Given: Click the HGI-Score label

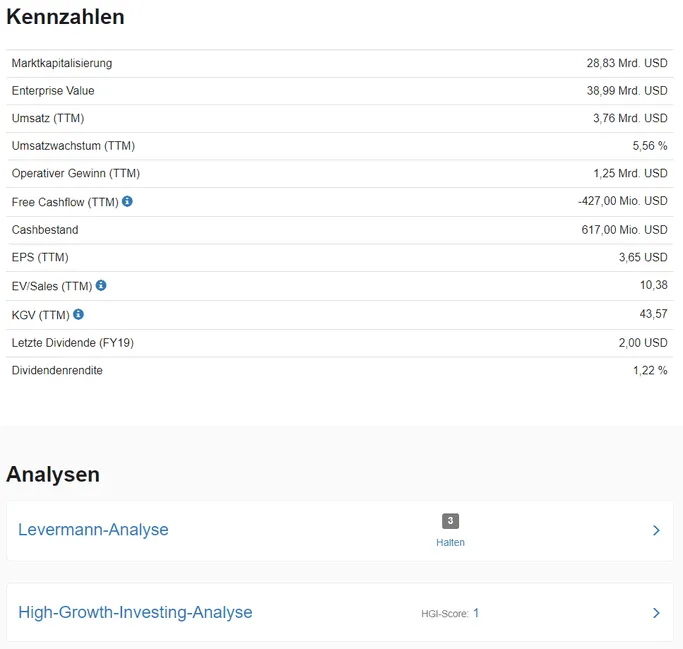Looking at the screenshot, I should click(445, 614).
